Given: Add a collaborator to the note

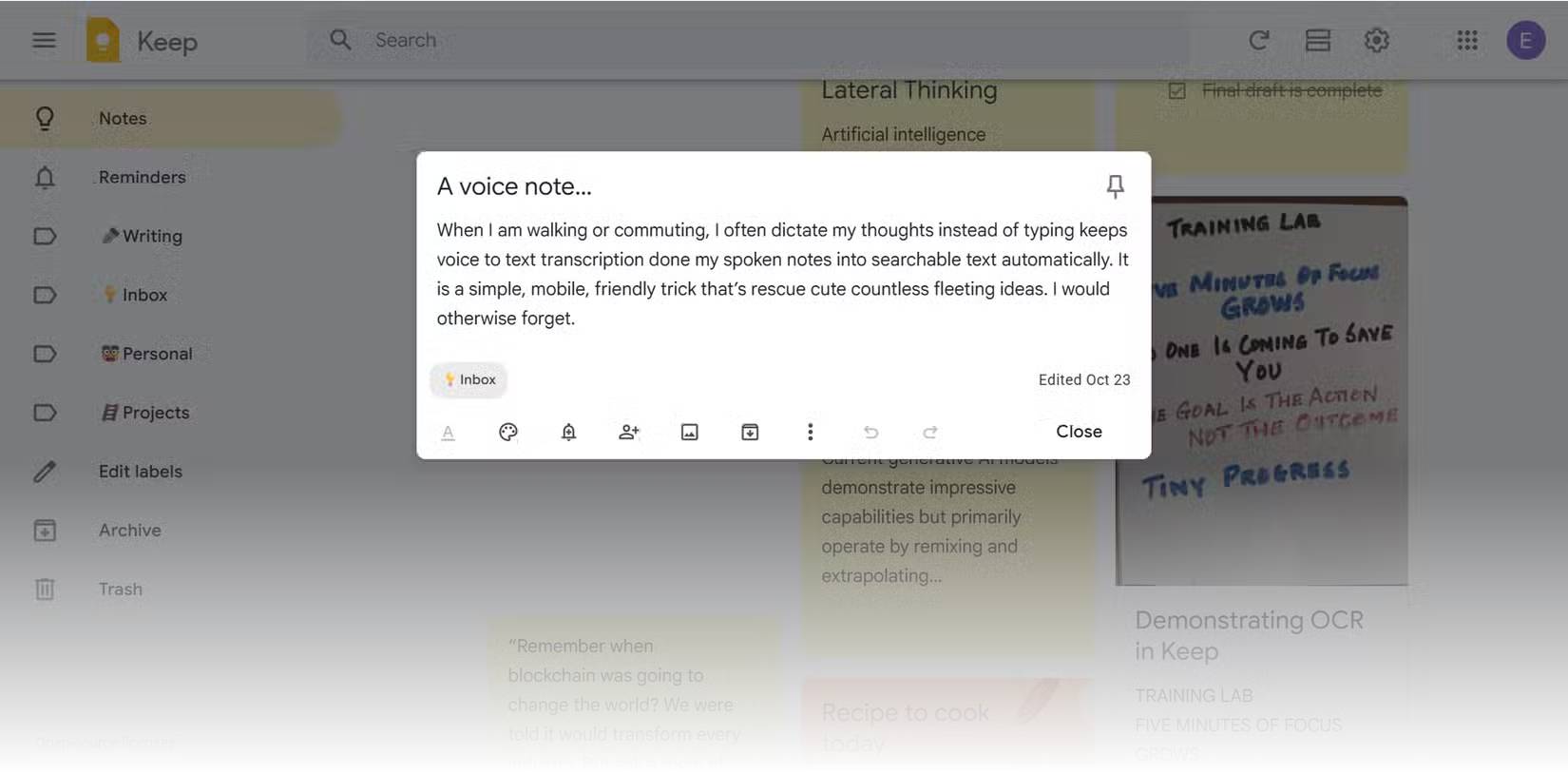Looking at the screenshot, I should coord(629,432).
